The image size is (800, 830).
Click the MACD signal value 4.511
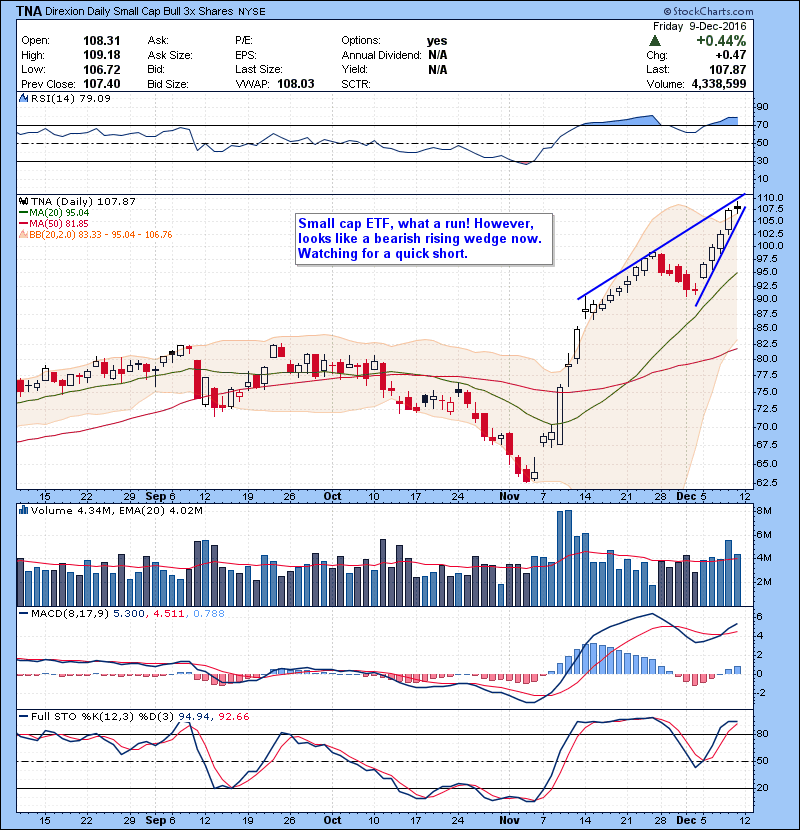[168, 614]
